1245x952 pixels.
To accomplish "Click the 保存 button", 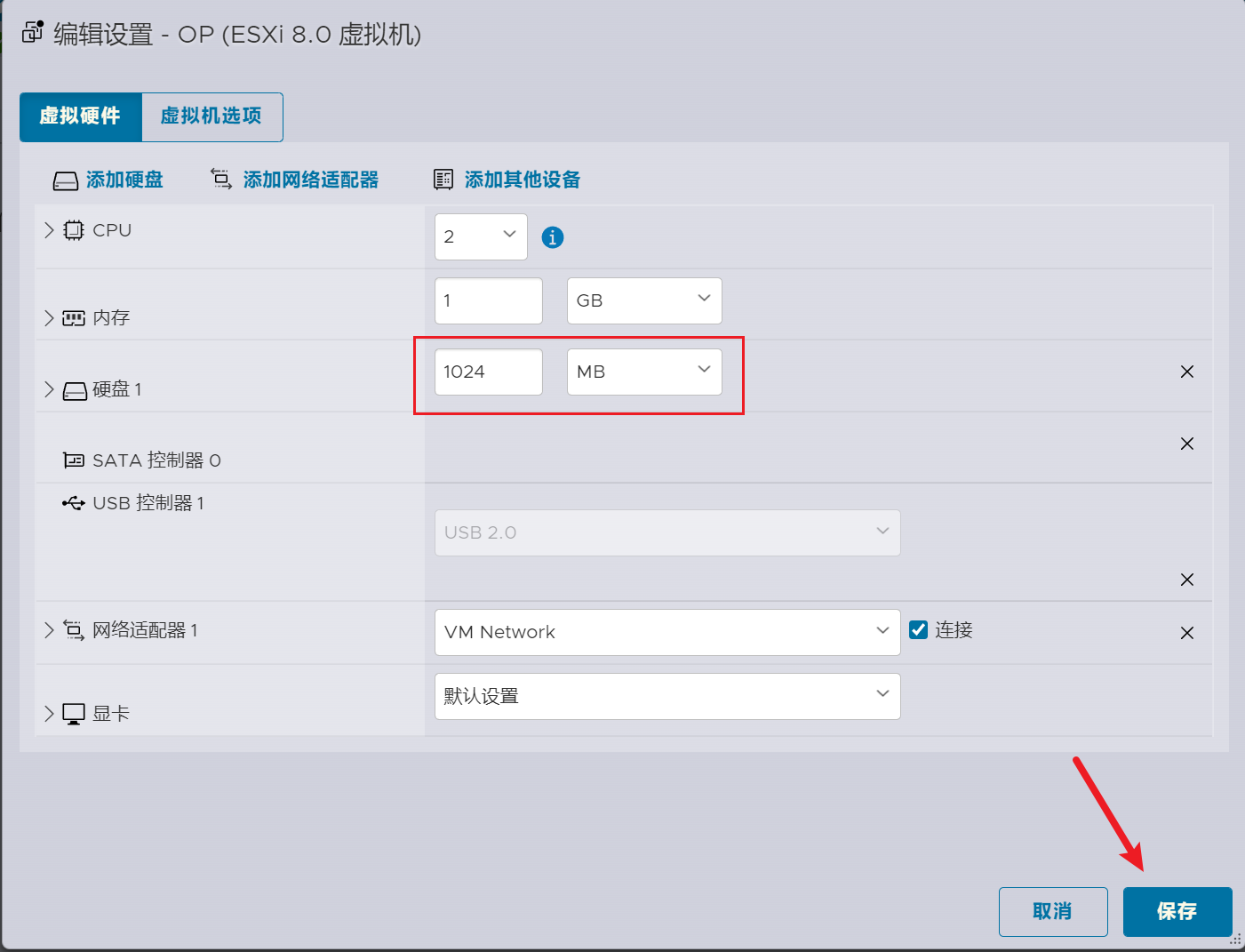I will click(1177, 912).
